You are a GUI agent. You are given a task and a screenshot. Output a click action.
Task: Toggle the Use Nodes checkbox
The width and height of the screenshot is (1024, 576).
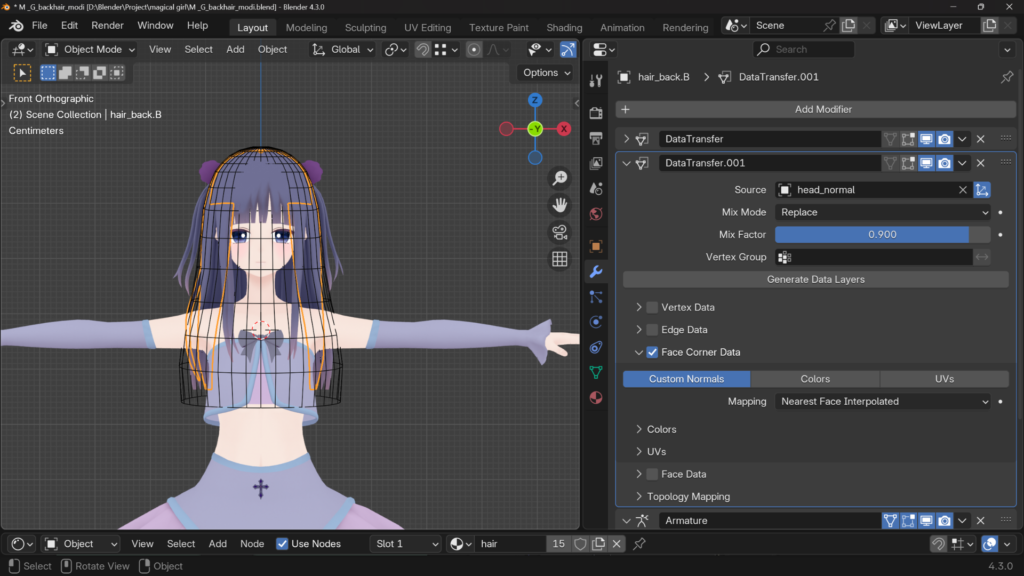282,544
